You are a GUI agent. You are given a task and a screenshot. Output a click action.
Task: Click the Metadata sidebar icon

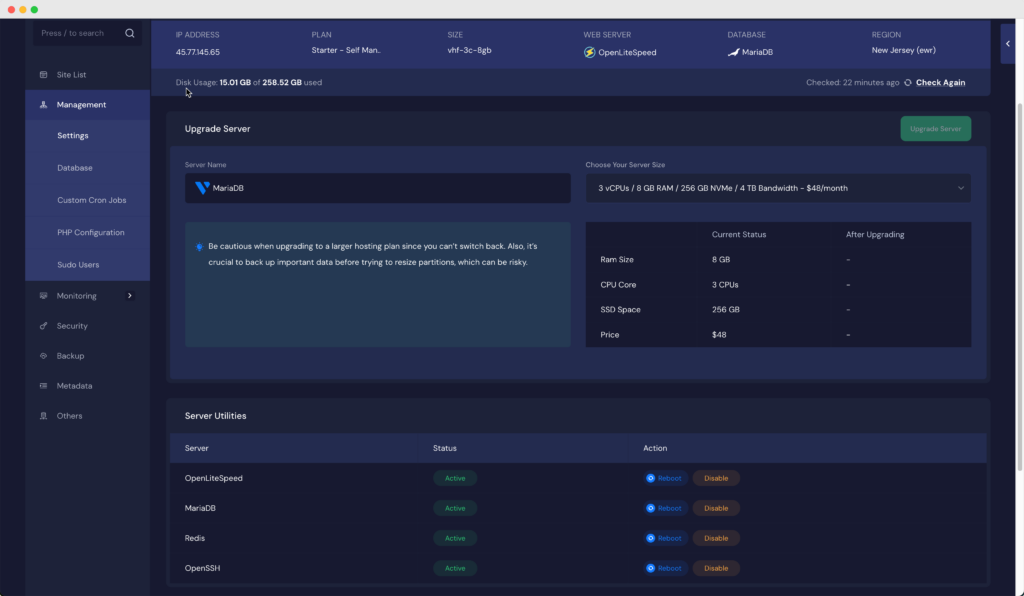pos(43,386)
